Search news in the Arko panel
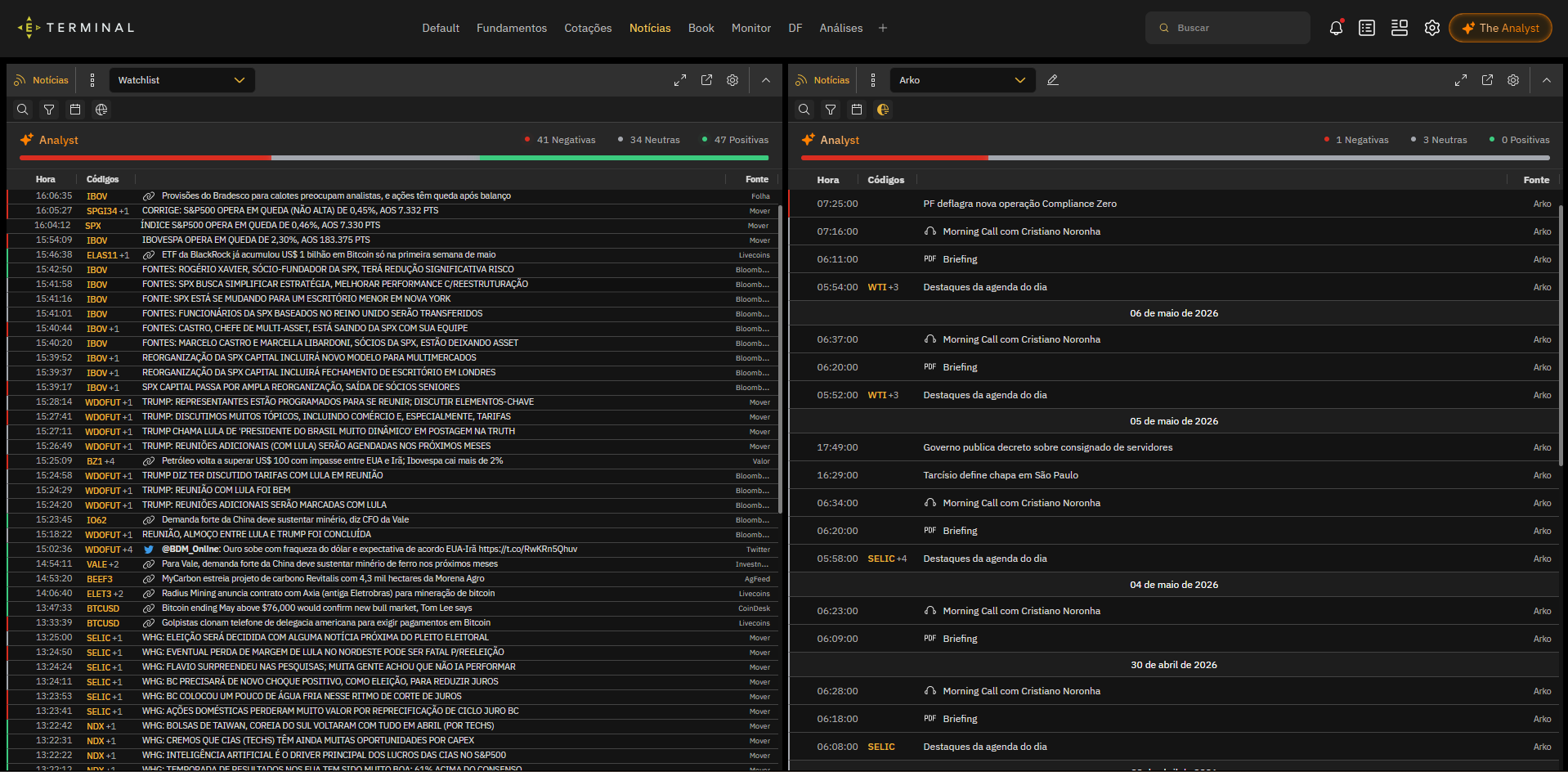This screenshot has width=1568, height=772. pyautogui.click(x=804, y=110)
